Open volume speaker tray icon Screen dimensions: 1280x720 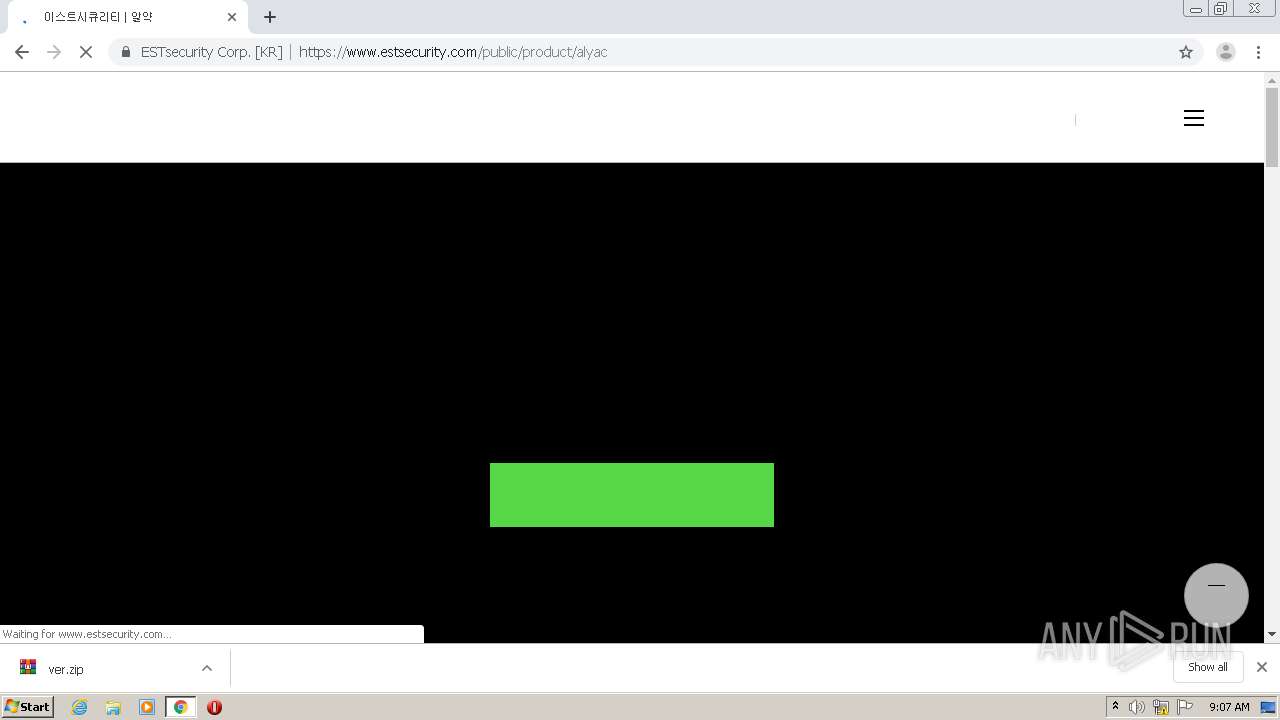pos(1137,707)
